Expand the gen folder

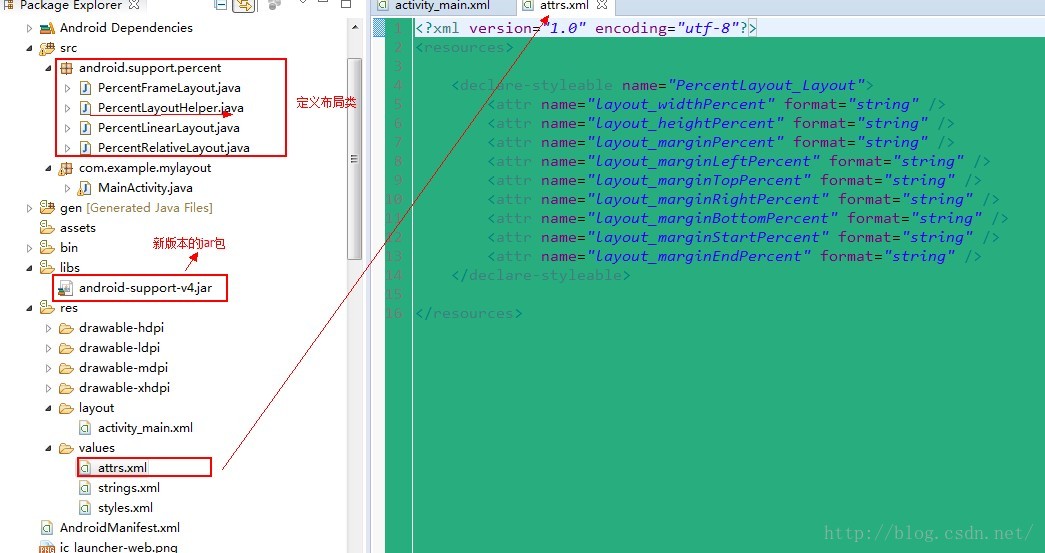pyautogui.click(x=29, y=208)
